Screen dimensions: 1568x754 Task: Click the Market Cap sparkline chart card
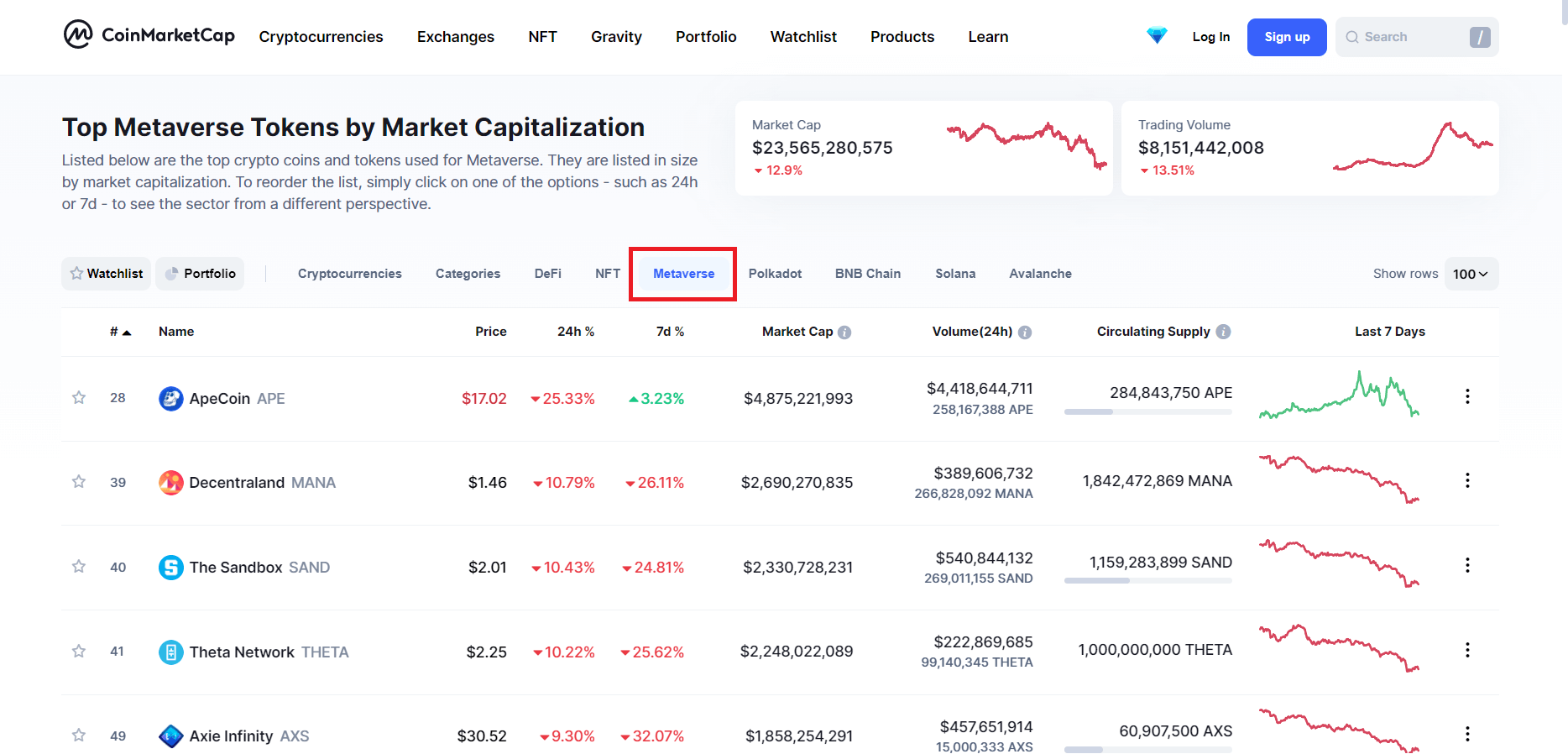point(923,149)
